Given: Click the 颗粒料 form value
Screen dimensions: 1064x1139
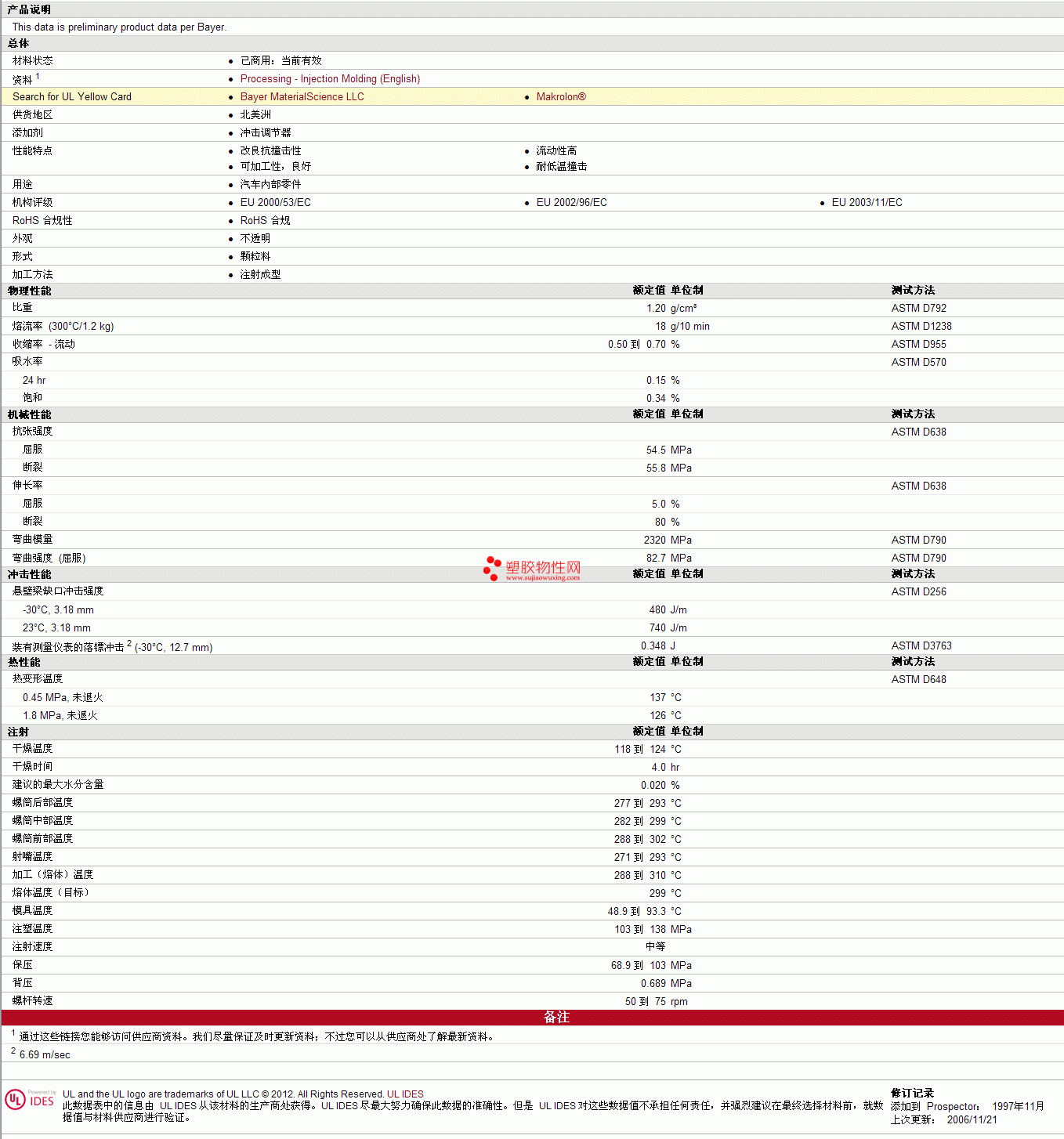Looking at the screenshot, I should tap(255, 257).
